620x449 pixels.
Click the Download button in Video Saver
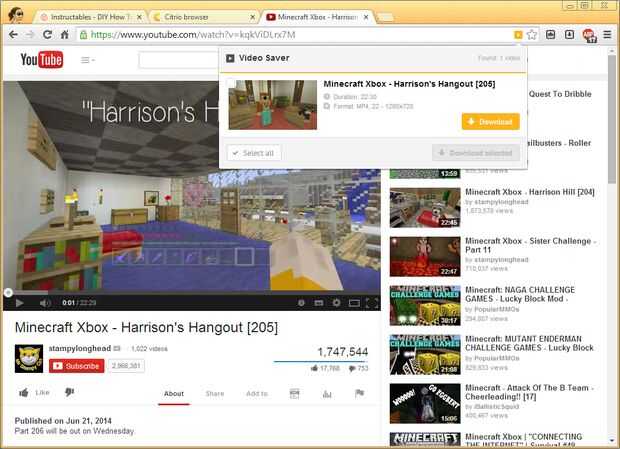click(490, 122)
